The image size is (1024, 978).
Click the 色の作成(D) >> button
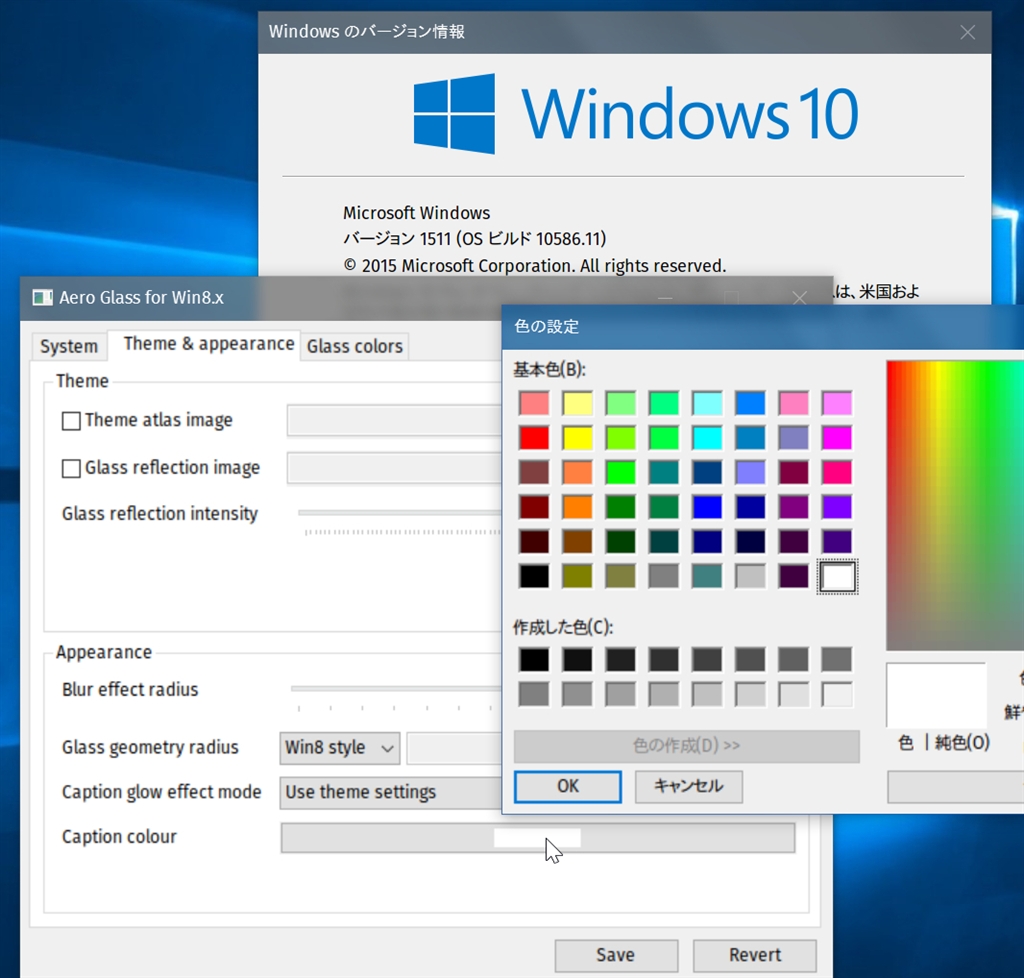click(x=686, y=746)
